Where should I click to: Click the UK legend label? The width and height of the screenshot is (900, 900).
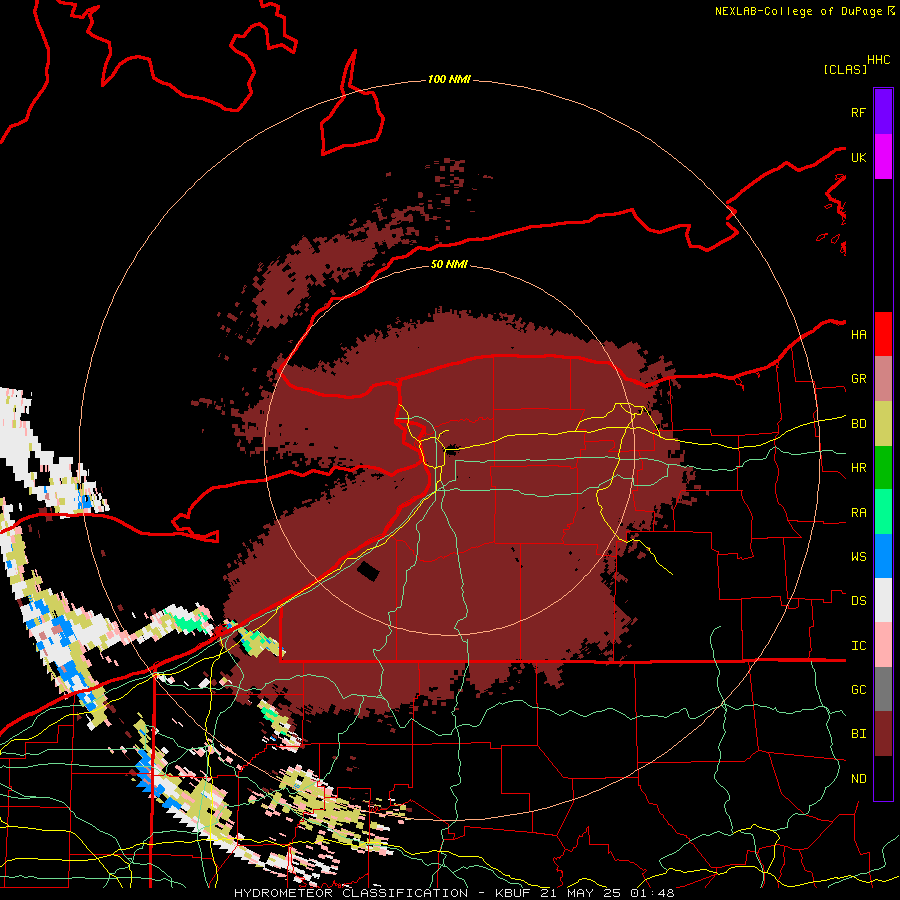coord(858,157)
